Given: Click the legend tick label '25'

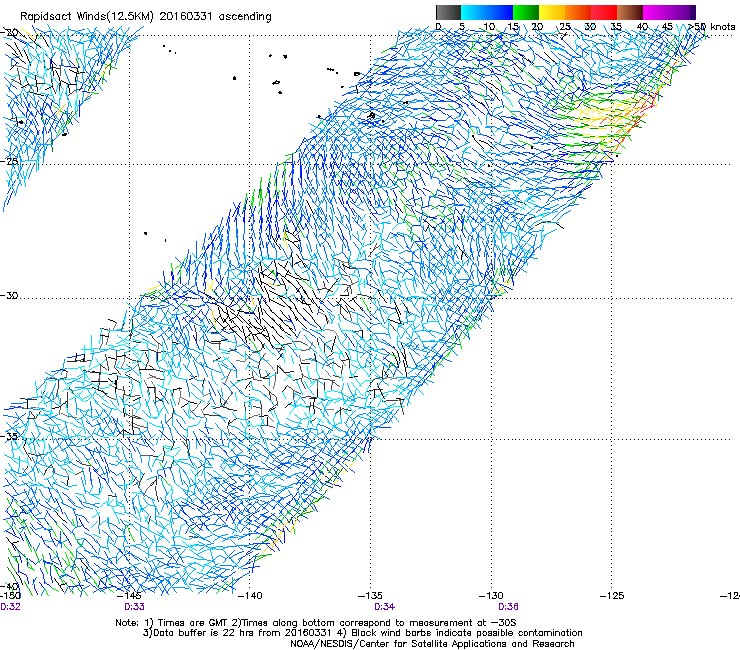Looking at the screenshot, I should pyautogui.click(x=564, y=27).
